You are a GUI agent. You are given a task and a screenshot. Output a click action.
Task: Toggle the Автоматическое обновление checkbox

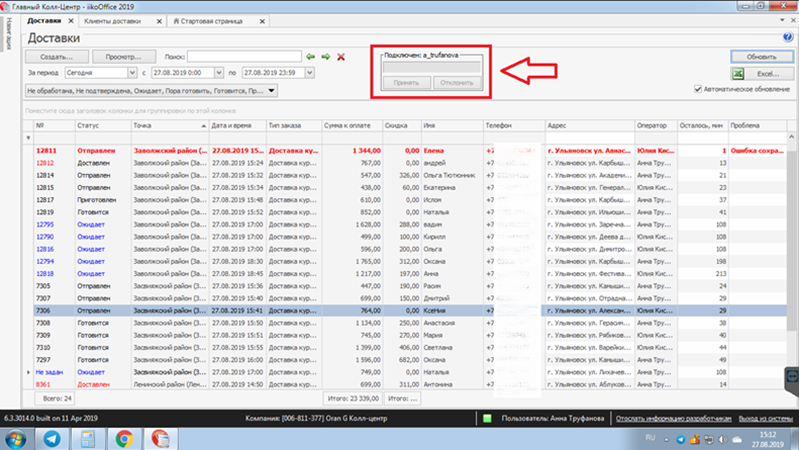point(698,90)
